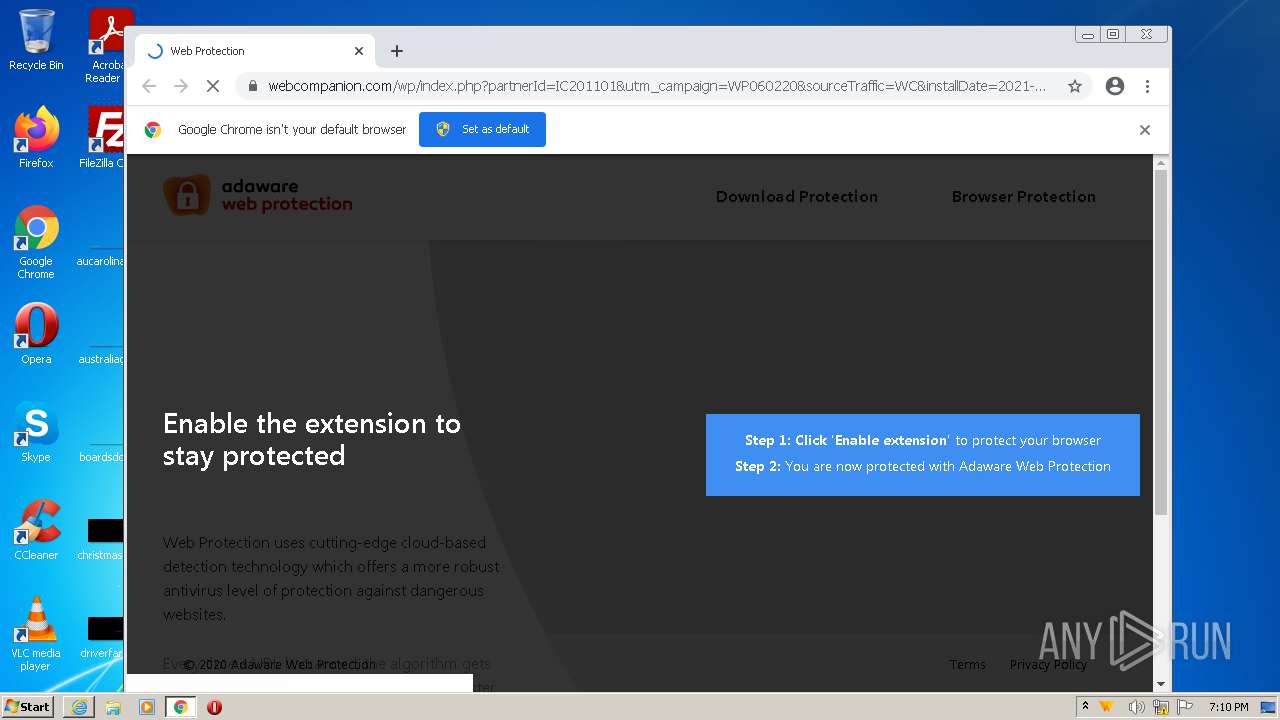This screenshot has width=1280, height=720.
Task: Click the Adaware web protection logo
Action: coord(258,195)
